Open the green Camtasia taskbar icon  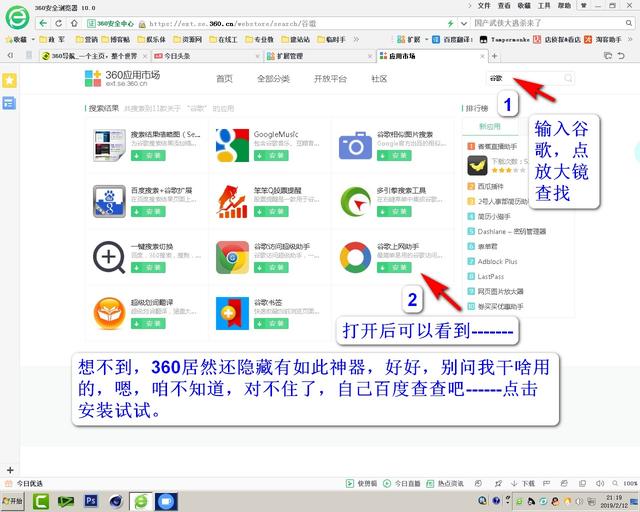41,501
